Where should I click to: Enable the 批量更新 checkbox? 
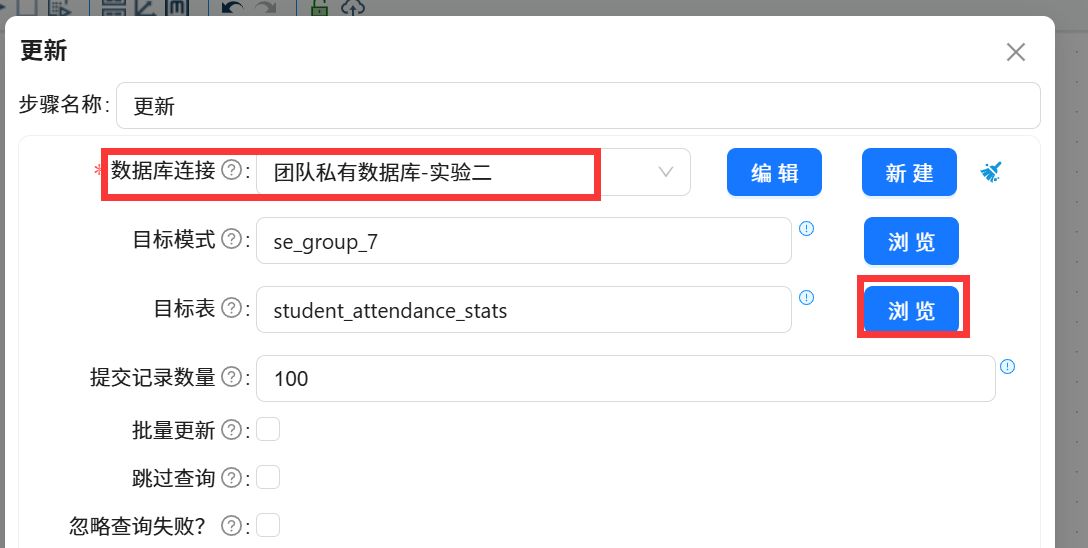(268, 429)
